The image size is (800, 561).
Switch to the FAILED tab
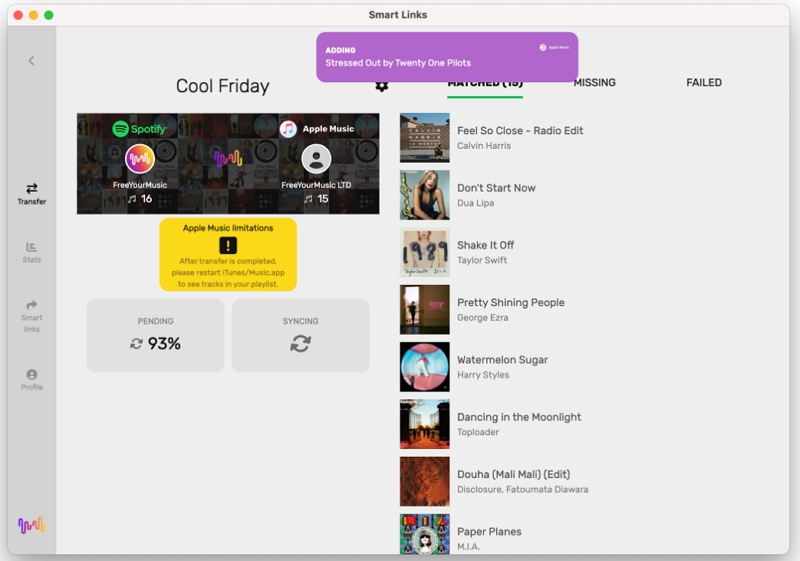[x=703, y=83]
